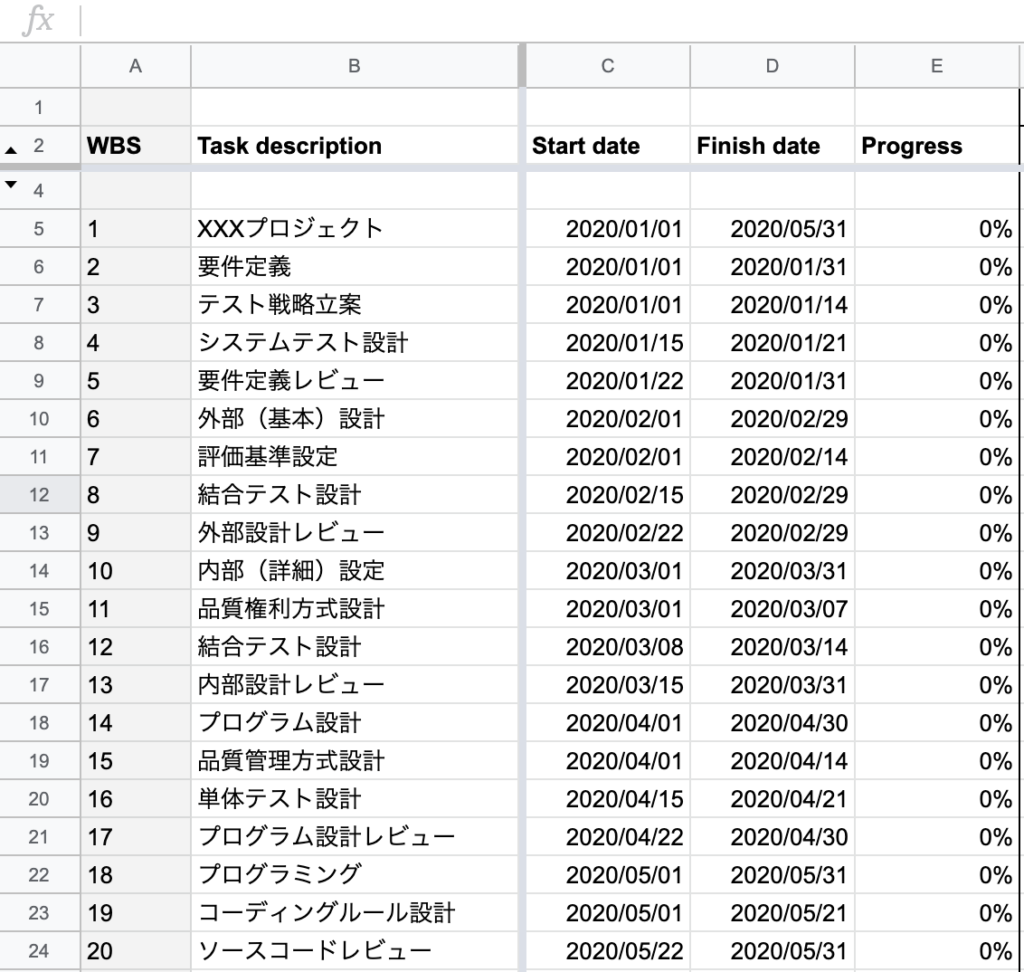Image resolution: width=1024 pixels, height=972 pixels.
Task: Select the 要件定義 task cell in row 6
Action: (354, 267)
